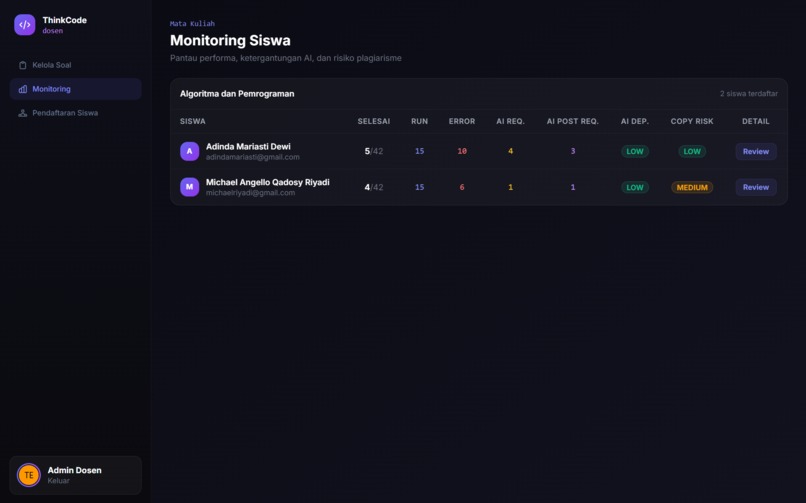Click the ThinkCode app title
806x503 pixels.
[x=65, y=20]
